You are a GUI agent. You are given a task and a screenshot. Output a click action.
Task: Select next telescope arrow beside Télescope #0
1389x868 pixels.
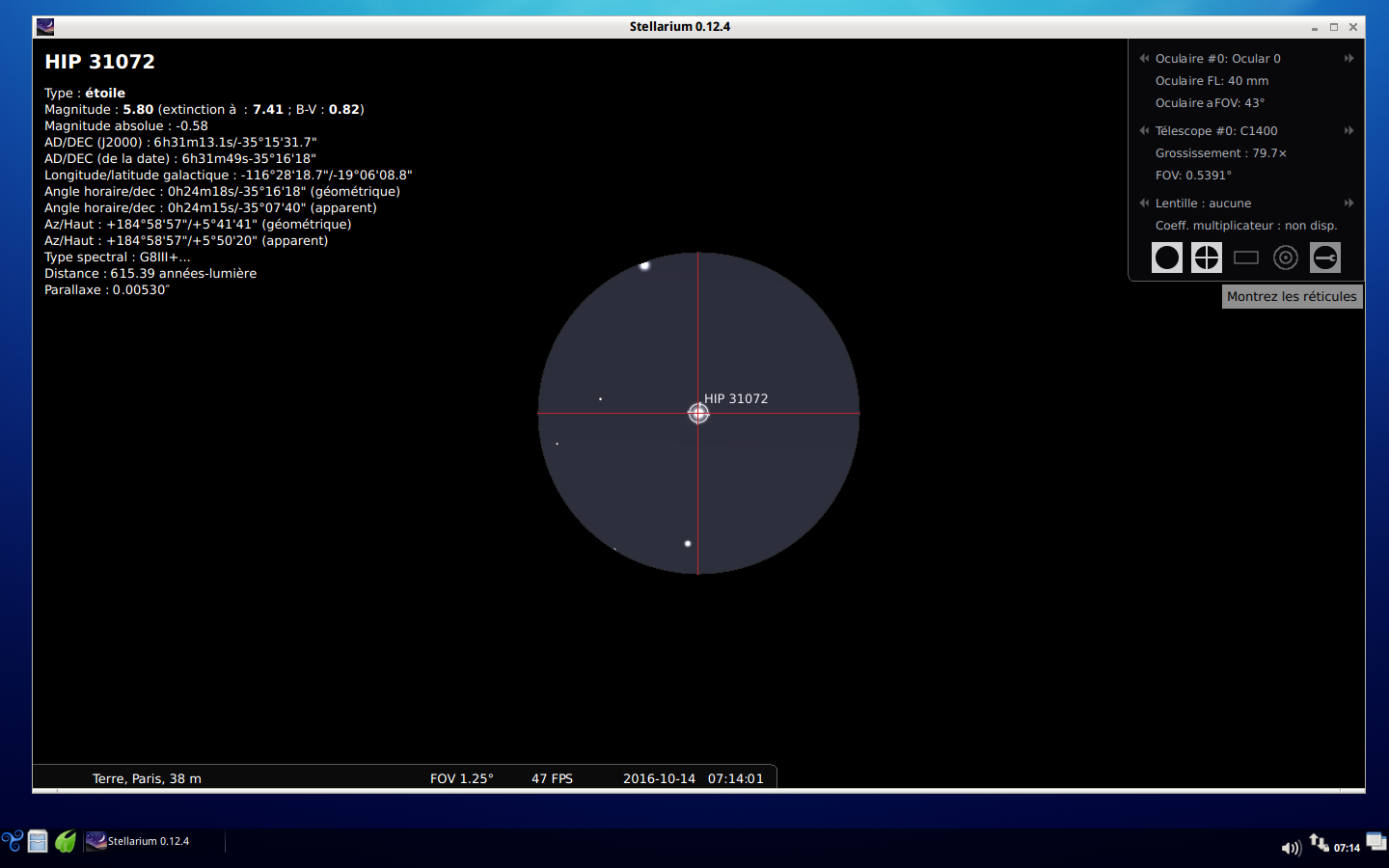(x=1348, y=130)
